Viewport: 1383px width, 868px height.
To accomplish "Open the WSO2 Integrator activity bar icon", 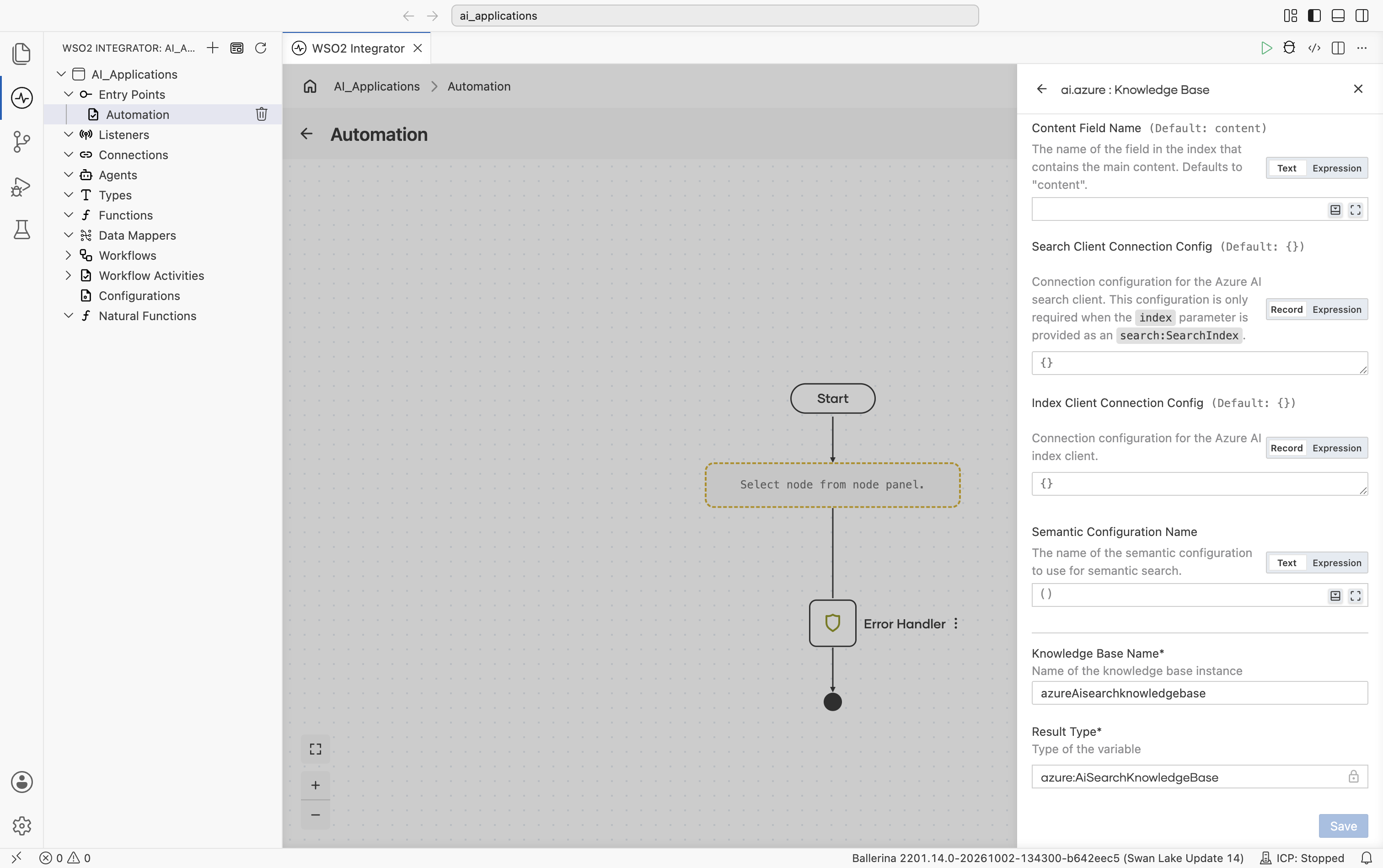I will click(22, 97).
